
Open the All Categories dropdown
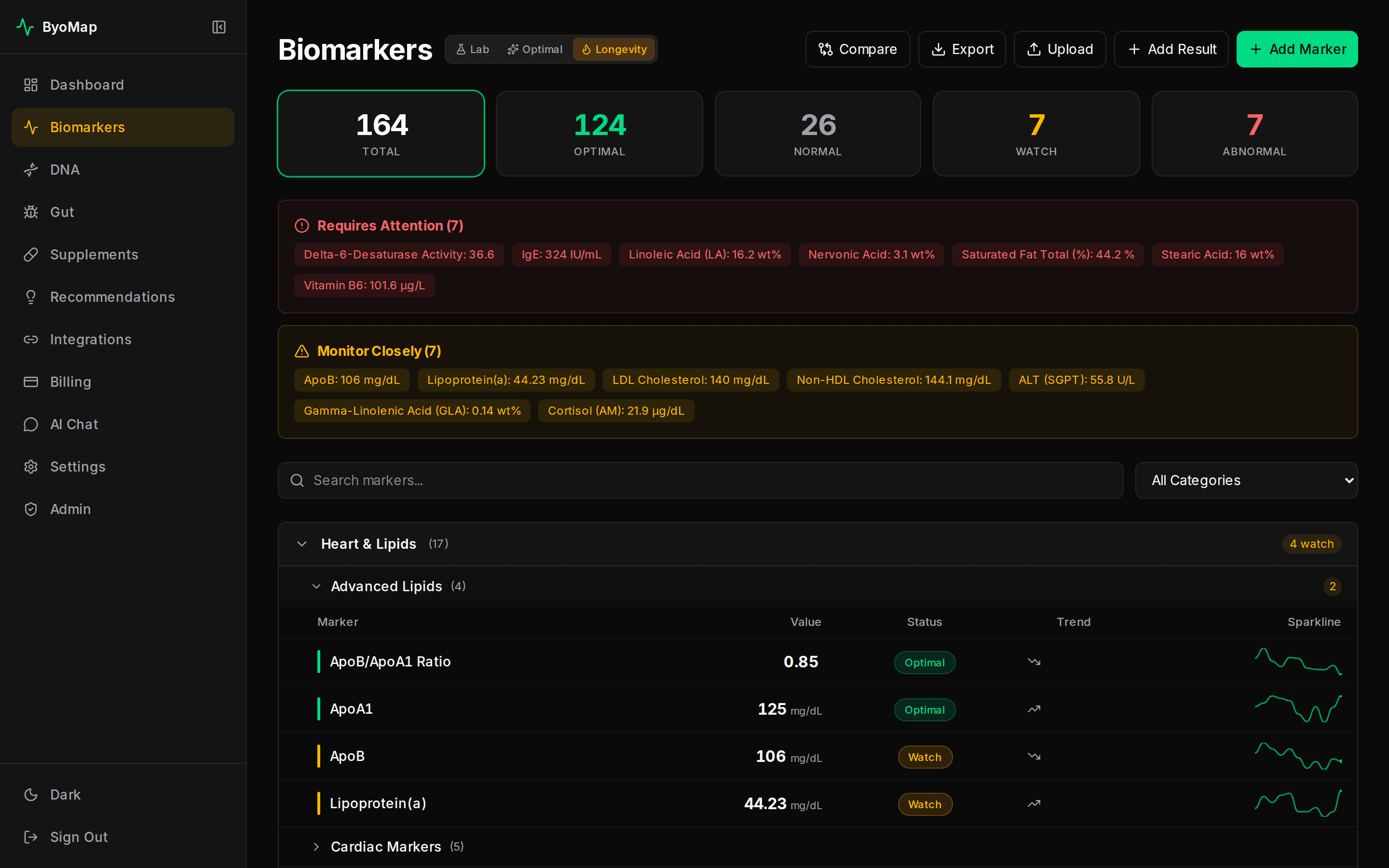tap(1245, 480)
